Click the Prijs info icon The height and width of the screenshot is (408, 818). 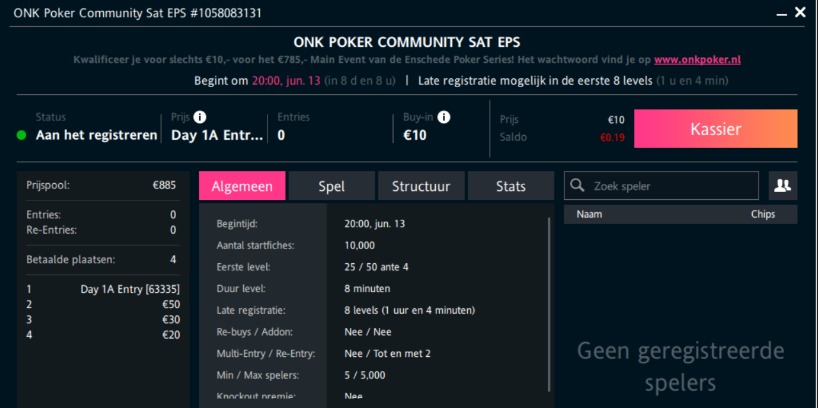pyautogui.click(x=200, y=117)
